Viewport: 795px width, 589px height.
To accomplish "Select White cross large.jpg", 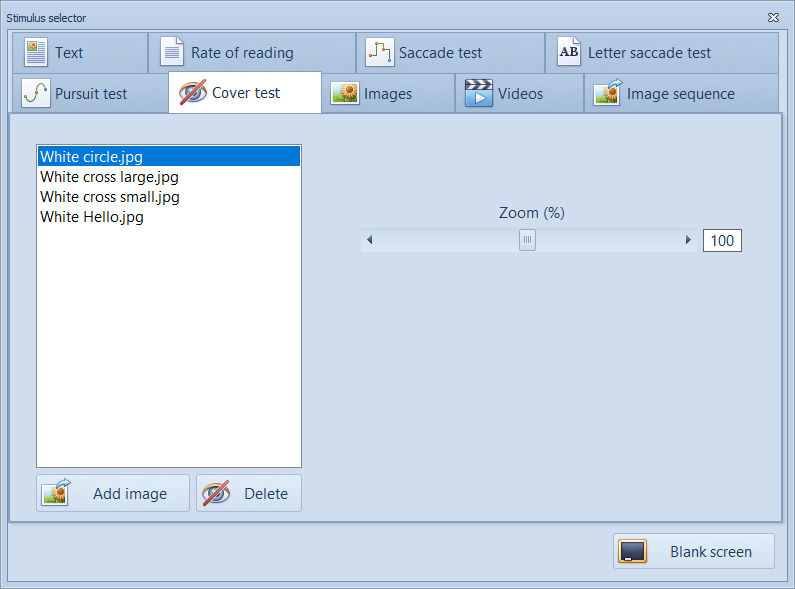I will [x=109, y=177].
